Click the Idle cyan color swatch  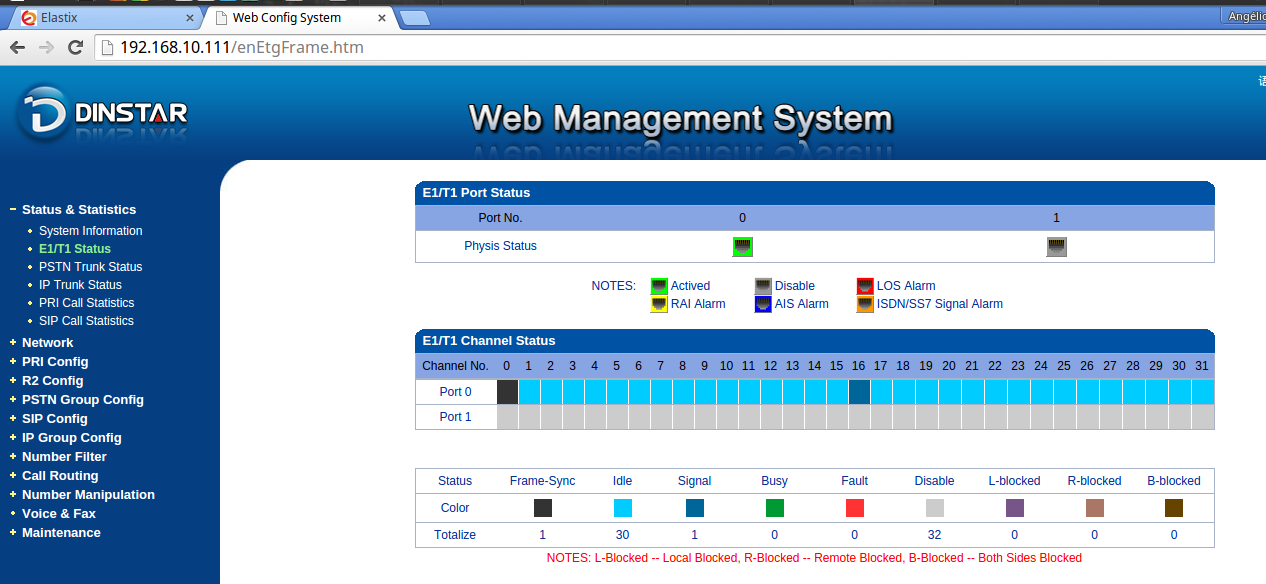pyautogui.click(x=622, y=508)
